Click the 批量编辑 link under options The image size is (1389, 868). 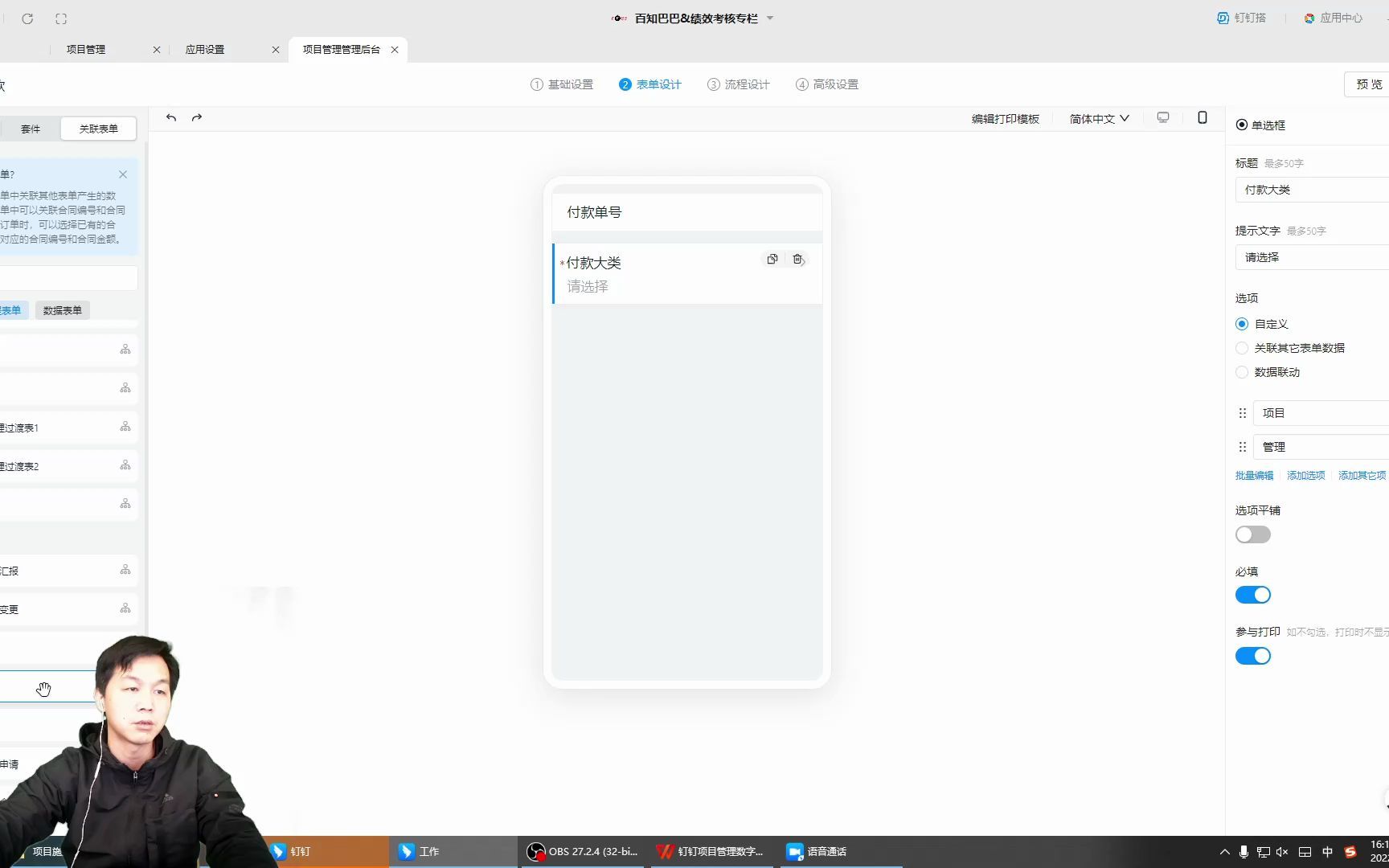[1253, 475]
